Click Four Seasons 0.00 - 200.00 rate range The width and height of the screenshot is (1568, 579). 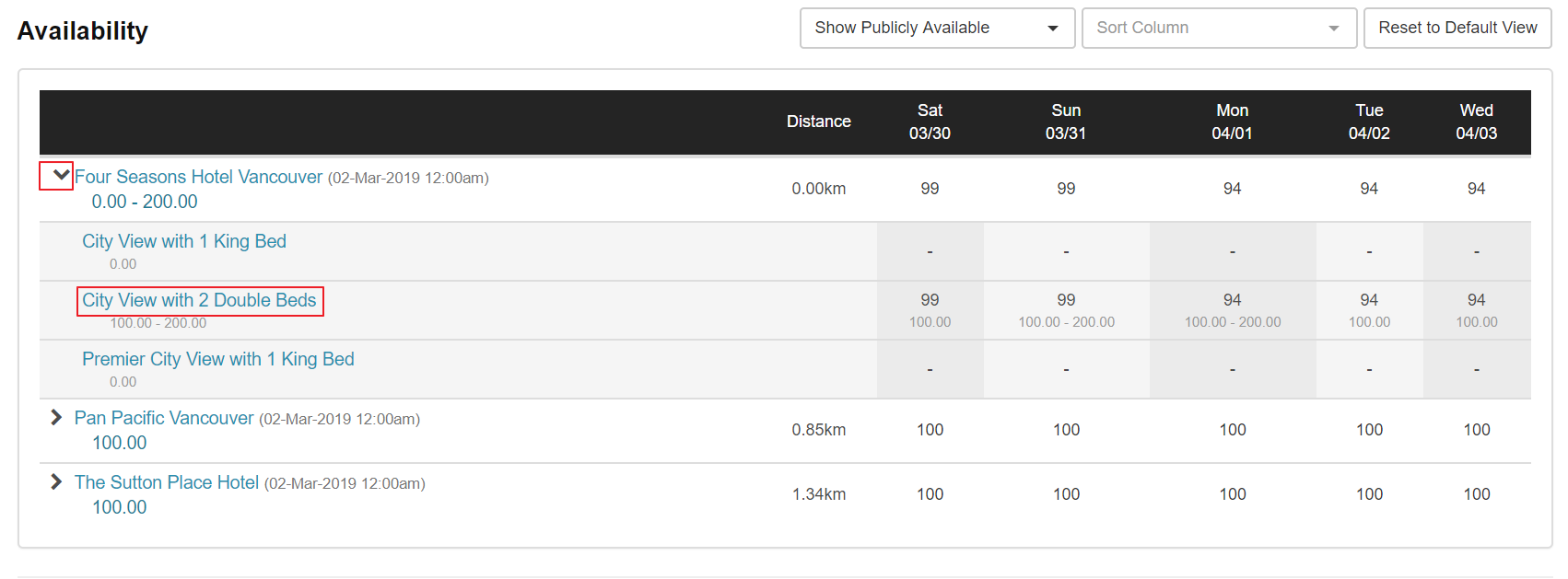pyautogui.click(x=145, y=202)
